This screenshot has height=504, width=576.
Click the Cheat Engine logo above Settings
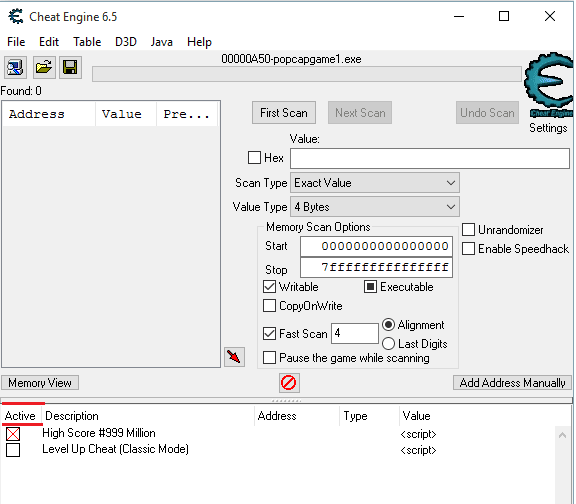[549, 85]
